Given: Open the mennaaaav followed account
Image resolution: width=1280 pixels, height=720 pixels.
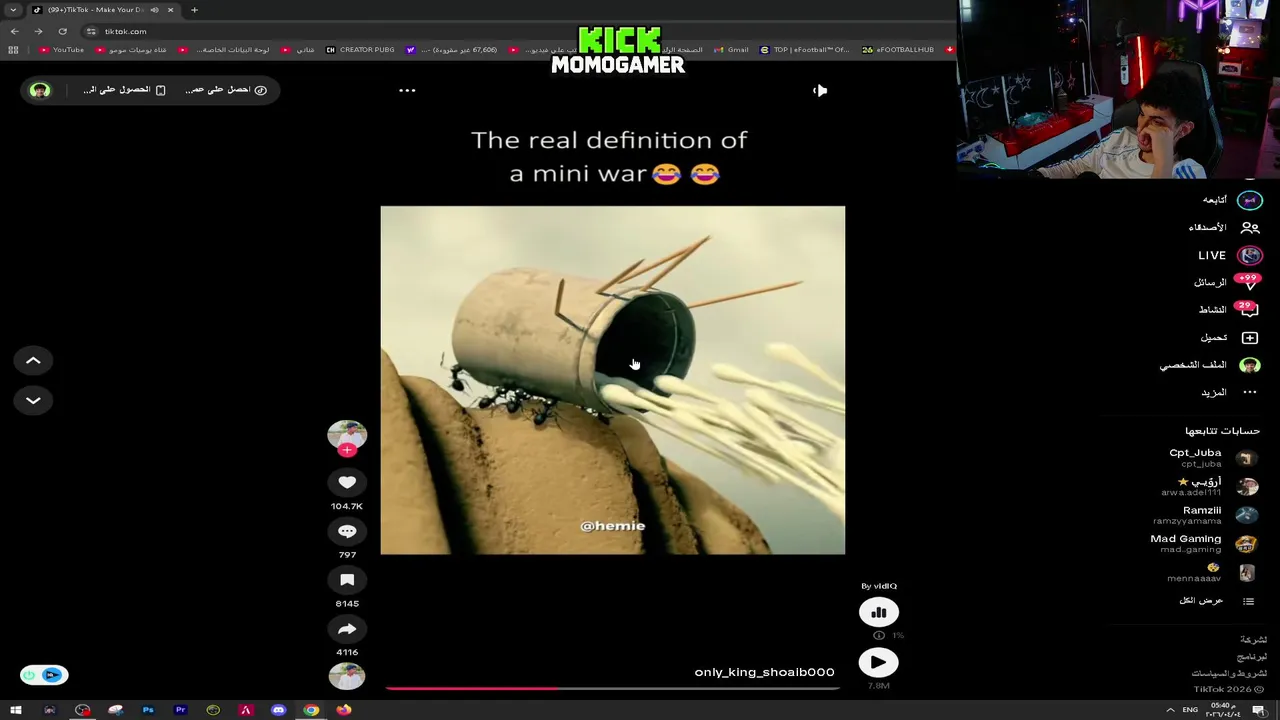Looking at the screenshot, I should tap(1210, 573).
